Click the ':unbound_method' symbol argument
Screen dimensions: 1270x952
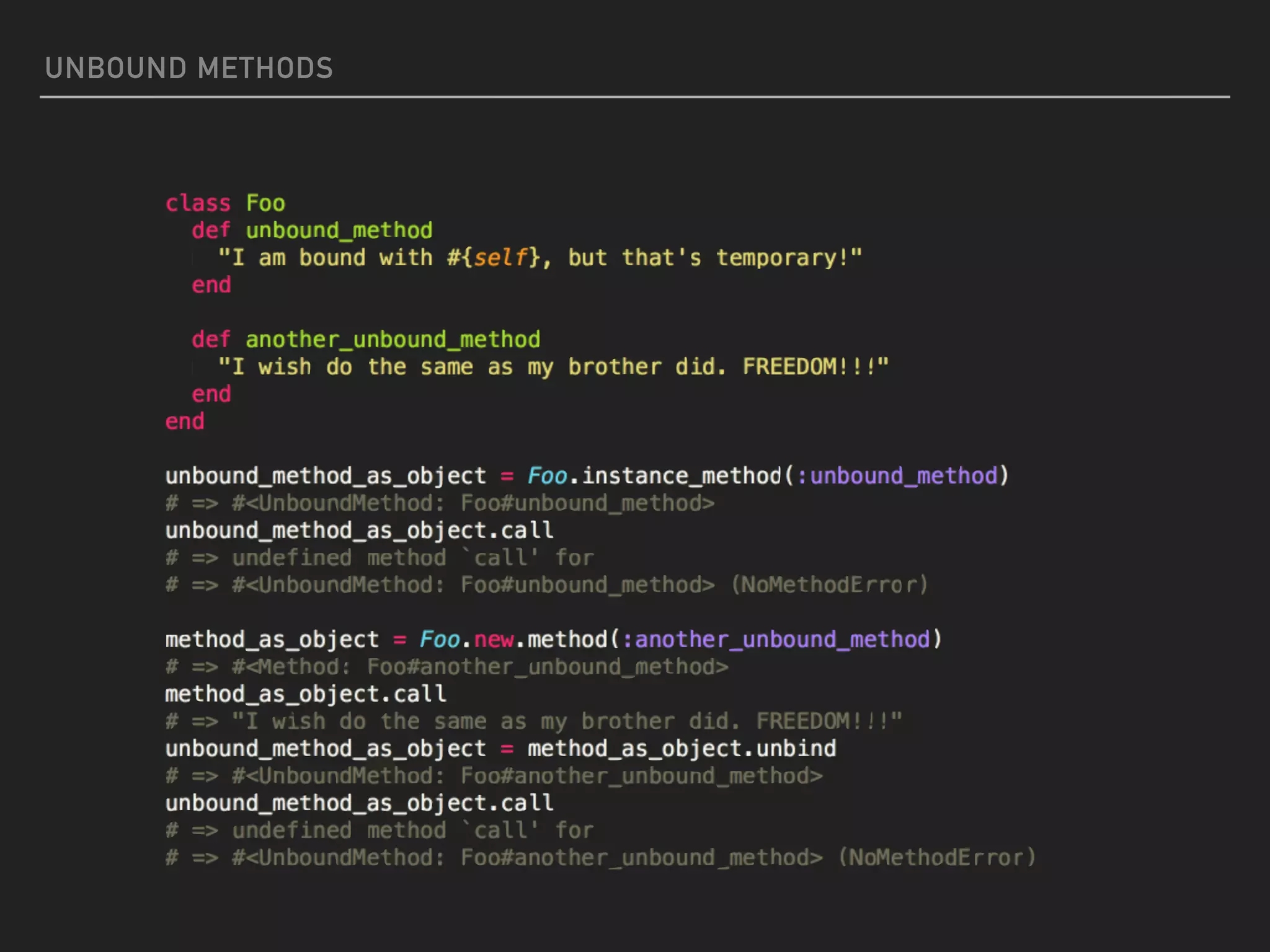pyautogui.click(x=897, y=476)
